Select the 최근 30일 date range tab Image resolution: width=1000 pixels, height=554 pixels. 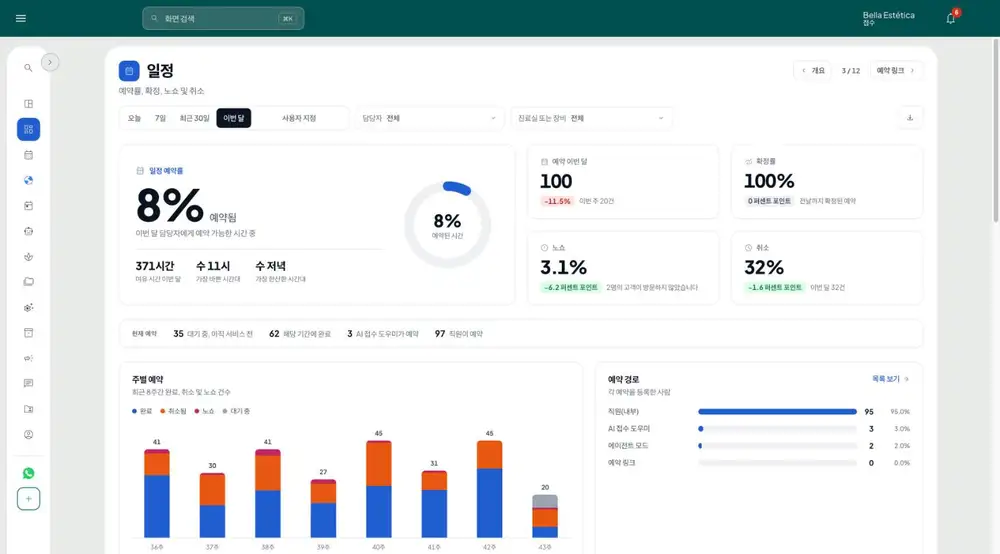[x=194, y=118]
